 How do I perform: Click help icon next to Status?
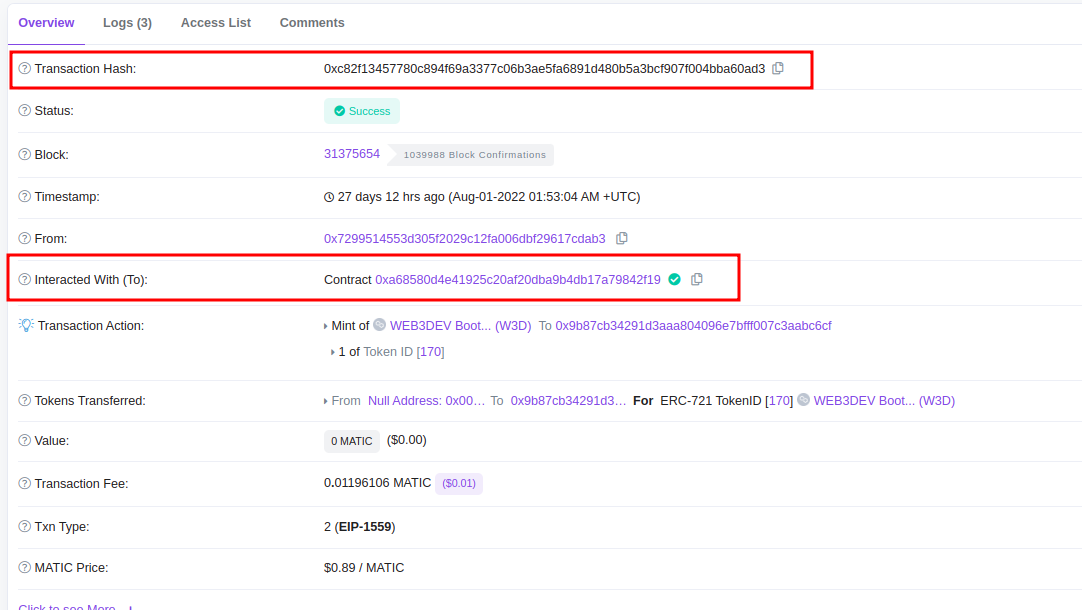coord(25,111)
